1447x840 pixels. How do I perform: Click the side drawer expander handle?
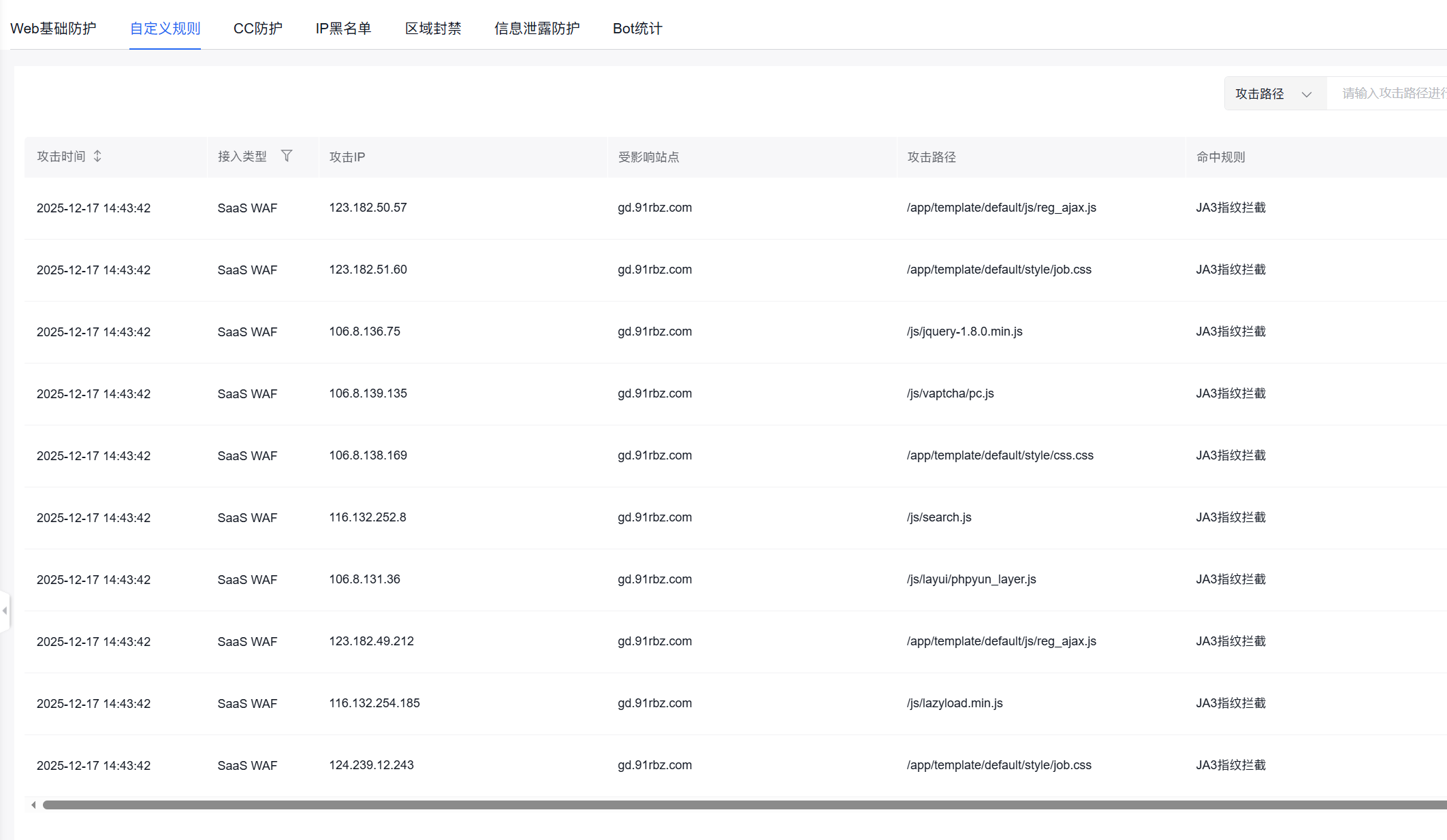pos(5,611)
